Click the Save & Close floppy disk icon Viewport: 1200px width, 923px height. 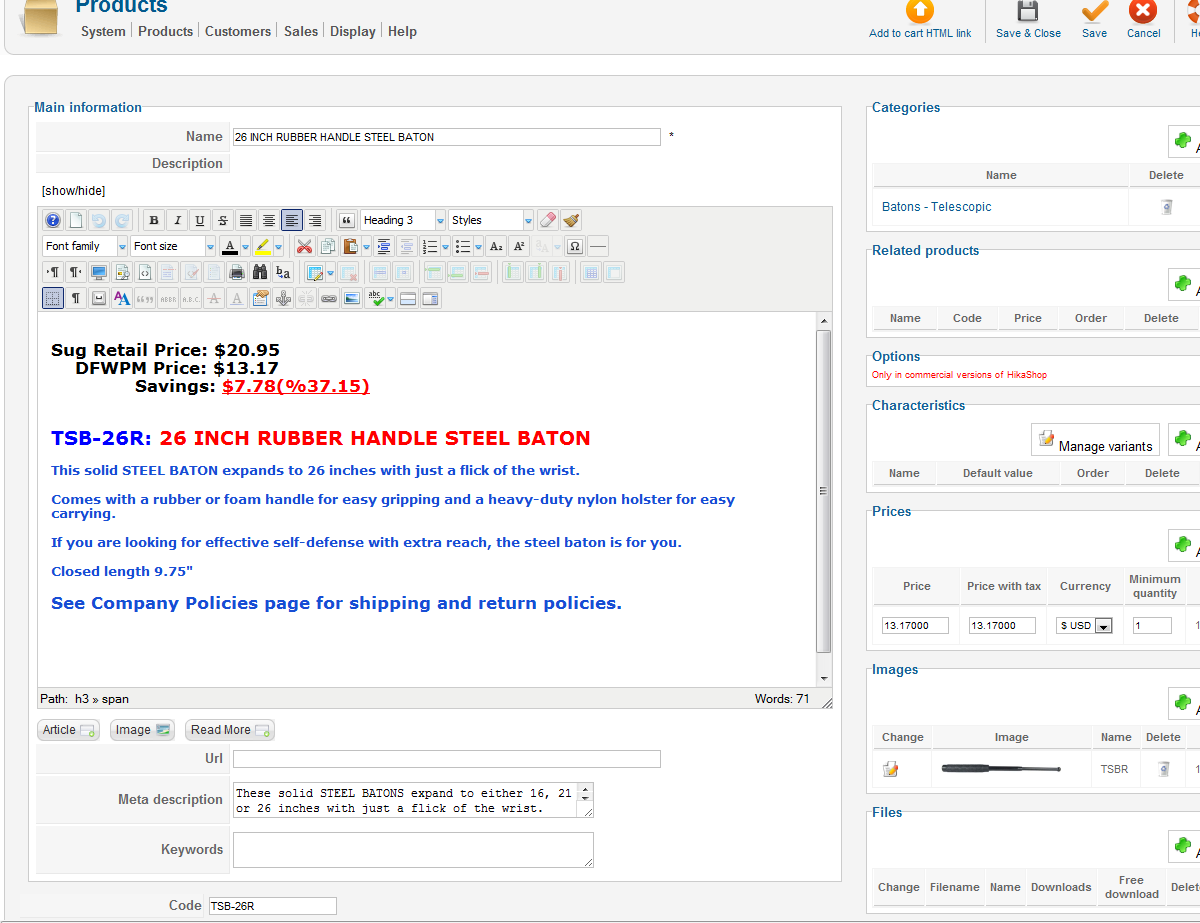1028,12
